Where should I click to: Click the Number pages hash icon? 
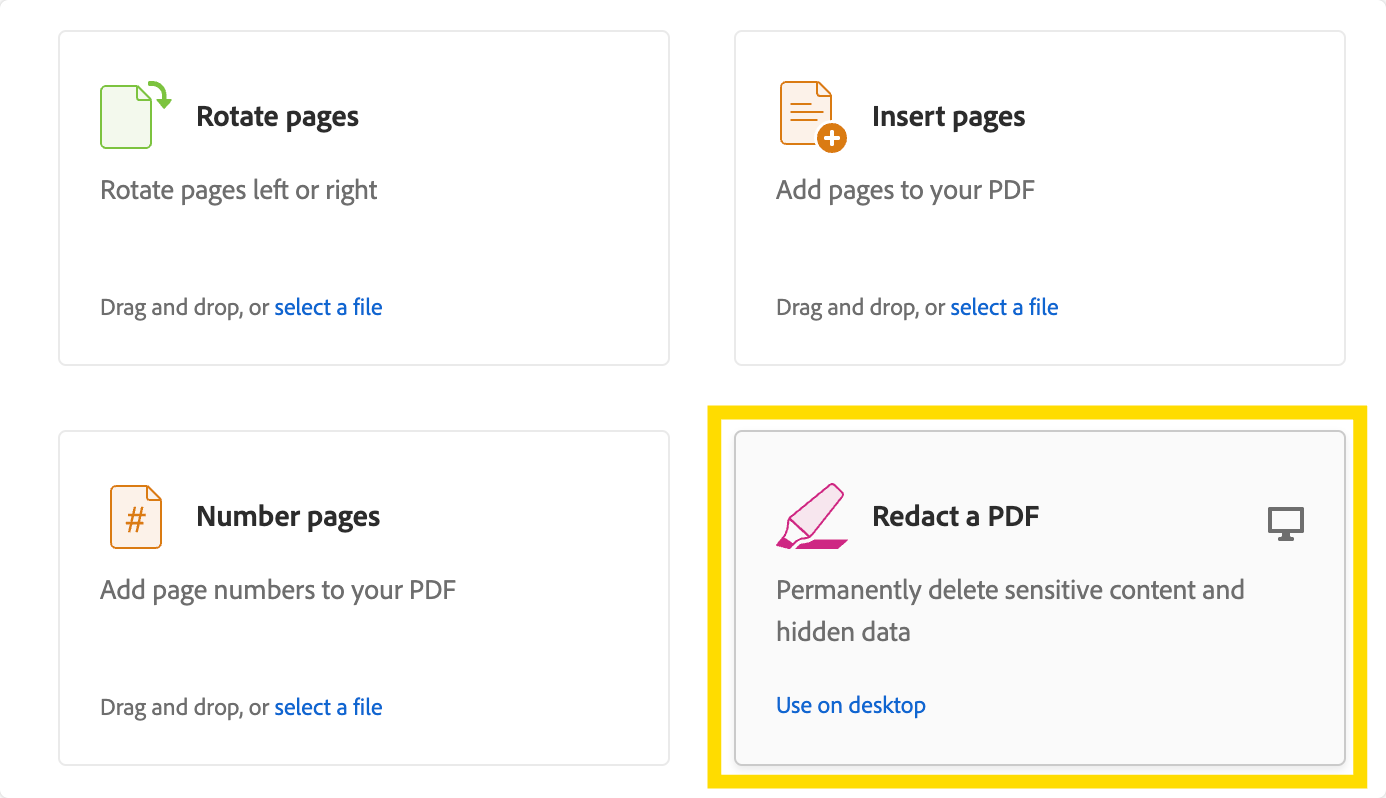click(x=136, y=517)
